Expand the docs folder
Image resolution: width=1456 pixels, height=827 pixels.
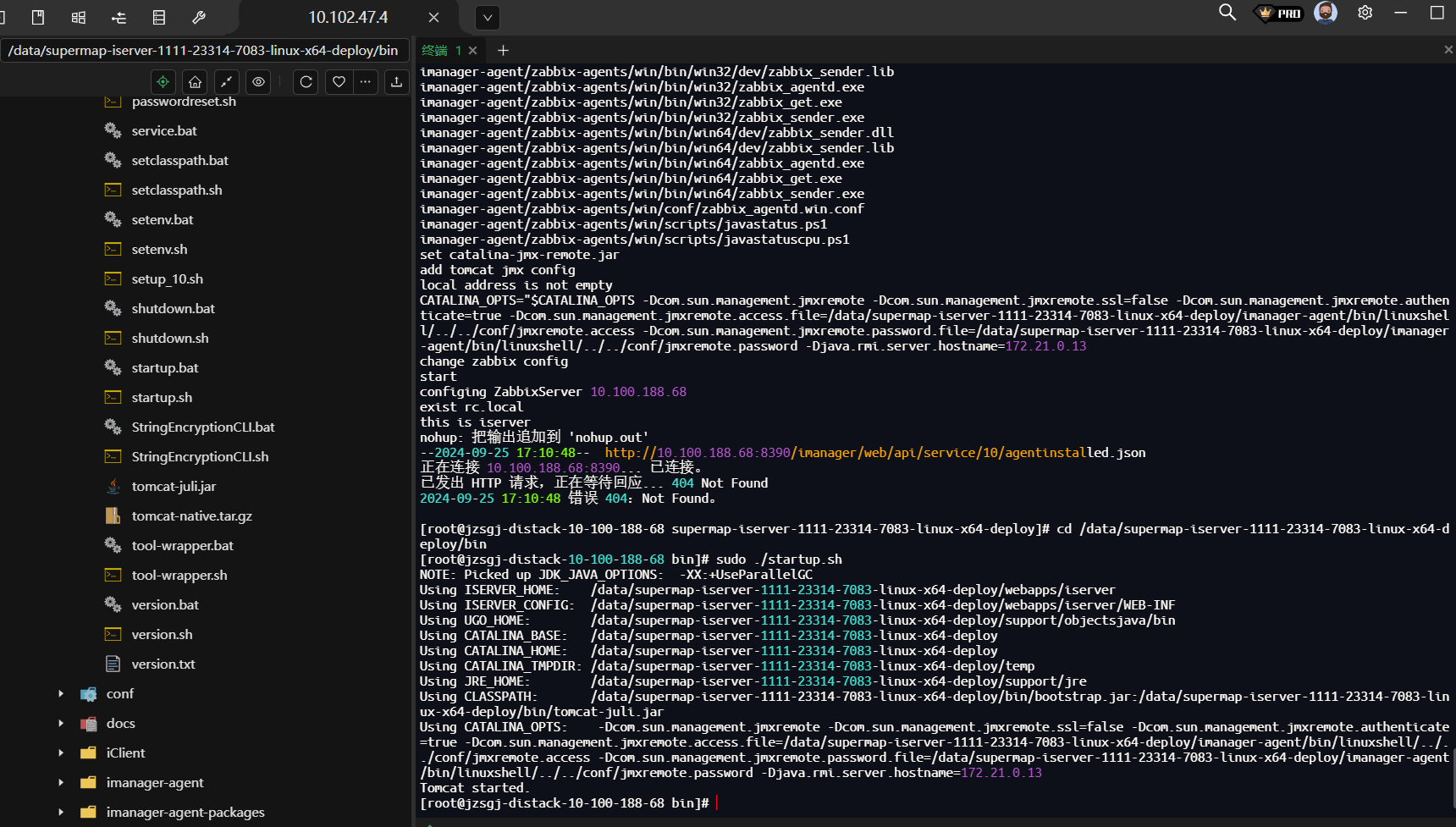click(61, 724)
